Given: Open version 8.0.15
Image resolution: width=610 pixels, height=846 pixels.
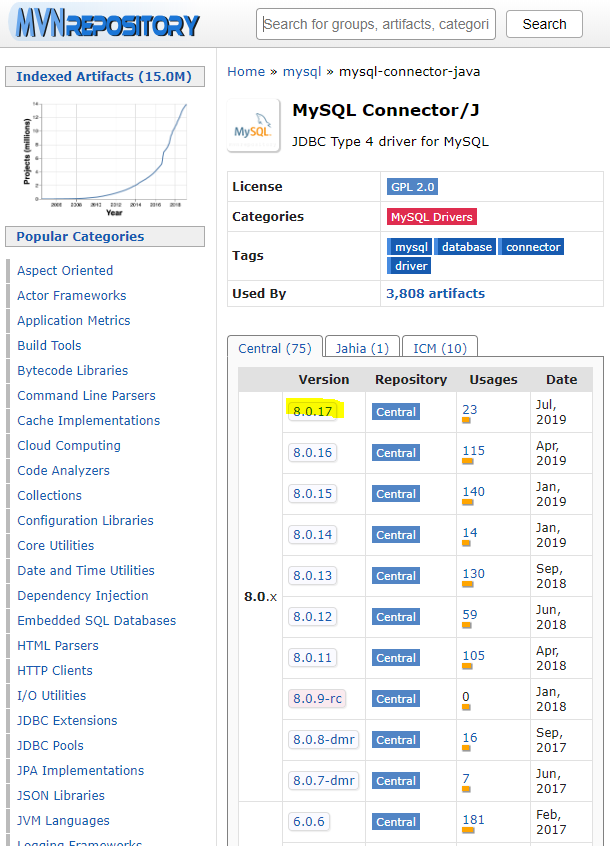Looking at the screenshot, I should [x=313, y=494].
